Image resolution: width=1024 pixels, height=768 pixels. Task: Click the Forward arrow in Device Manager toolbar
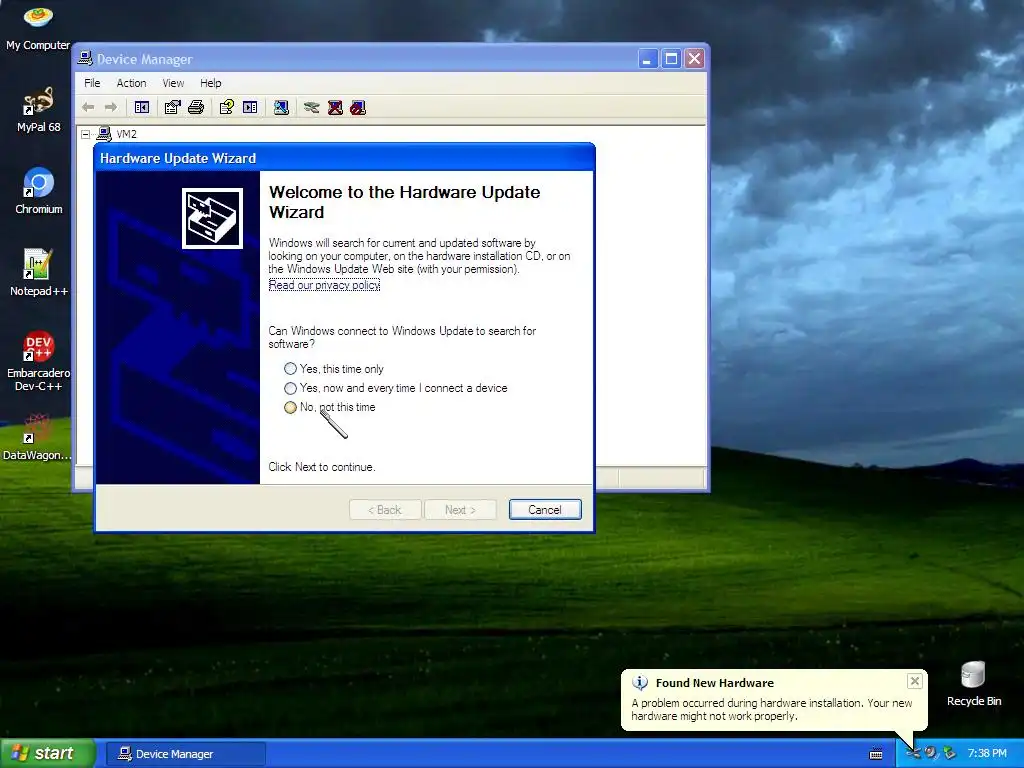(x=111, y=107)
